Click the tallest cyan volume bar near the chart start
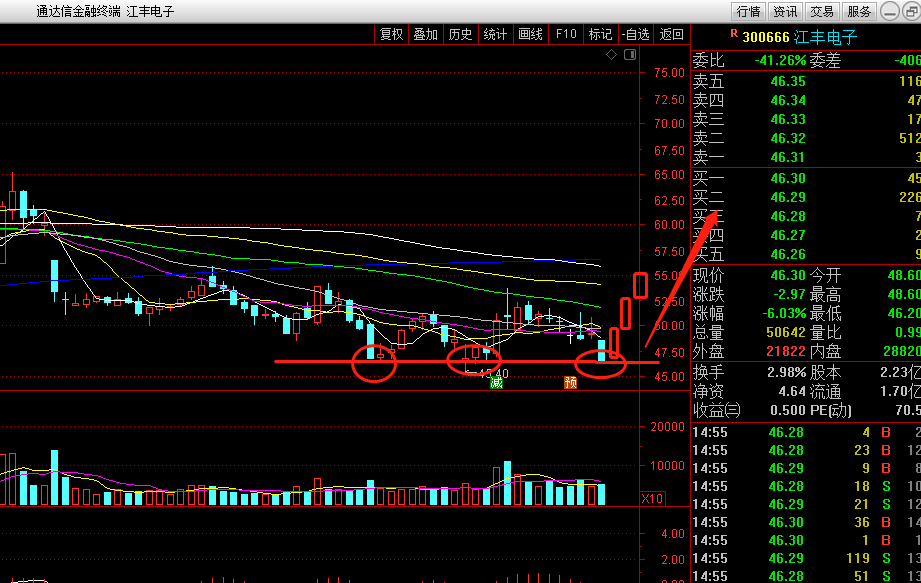Screen dimensions: 921x583 (x=55, y=477)
